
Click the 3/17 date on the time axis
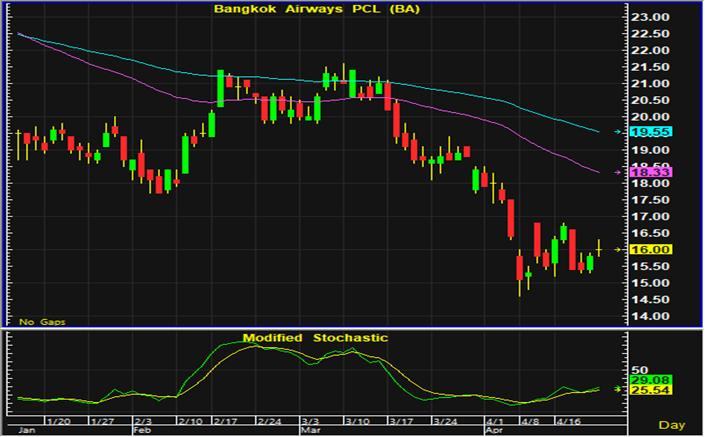pyautogui.click(x=401, y=421)
